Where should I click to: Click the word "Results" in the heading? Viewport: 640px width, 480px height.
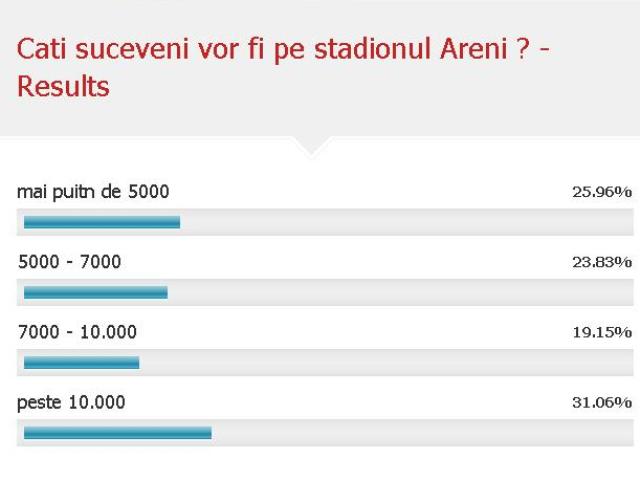tap(64, 88)
